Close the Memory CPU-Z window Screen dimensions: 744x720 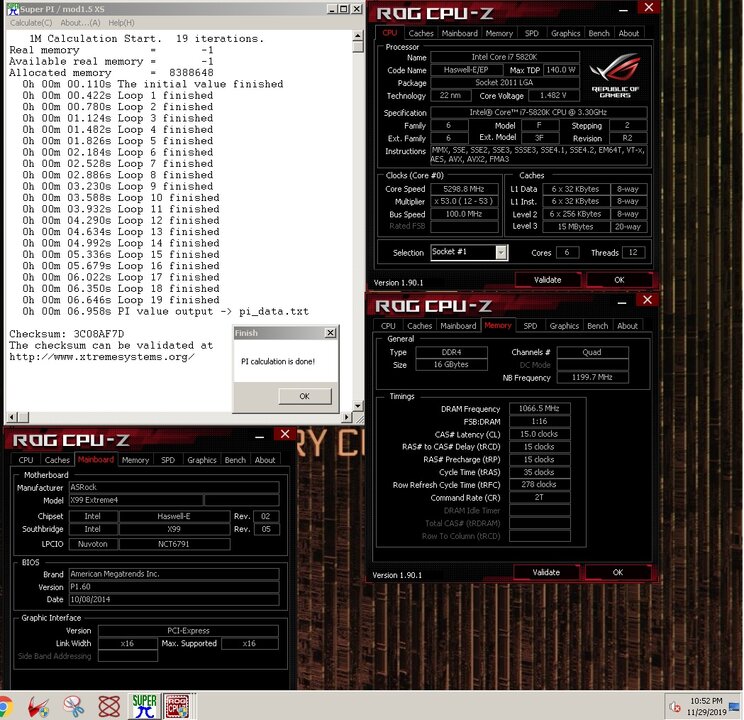647,300
